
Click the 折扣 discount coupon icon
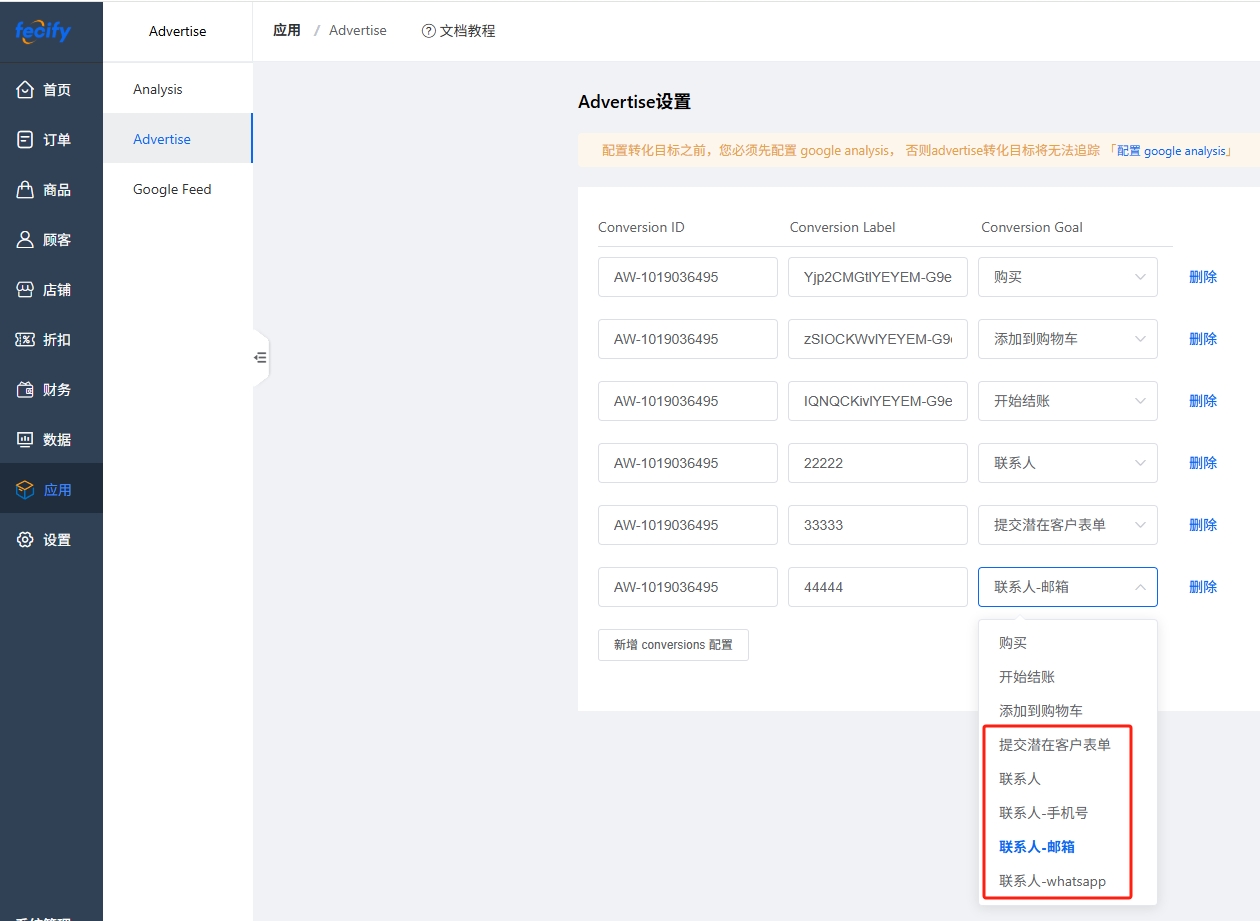tap(26, 340)
